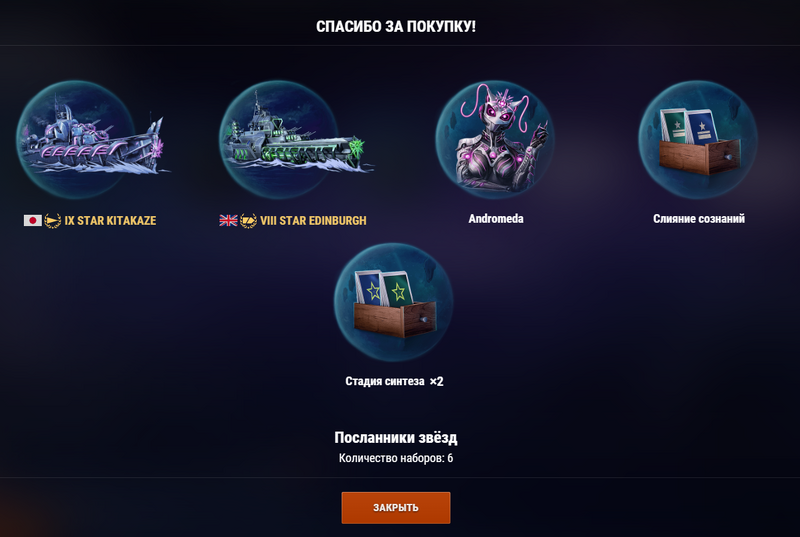Click the СПАСИБО ЗА ПОКУПКУ! header
Viewport: 800px width, 537px height.
[x=396, y=27]
